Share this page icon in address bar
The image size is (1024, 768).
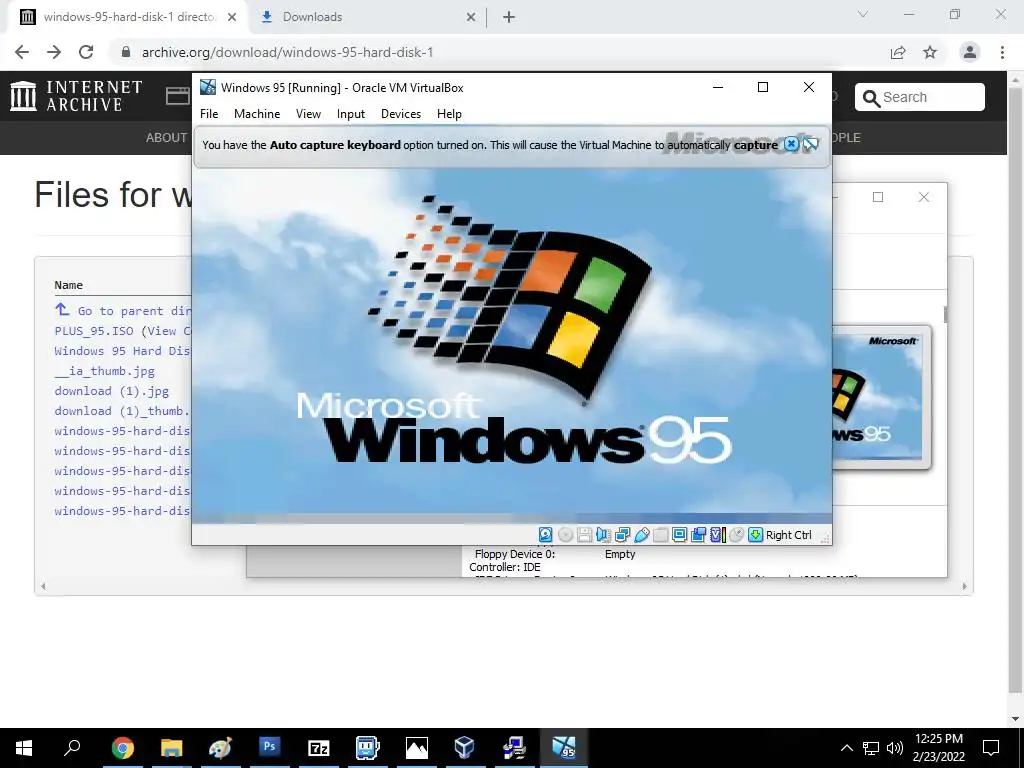898,52
